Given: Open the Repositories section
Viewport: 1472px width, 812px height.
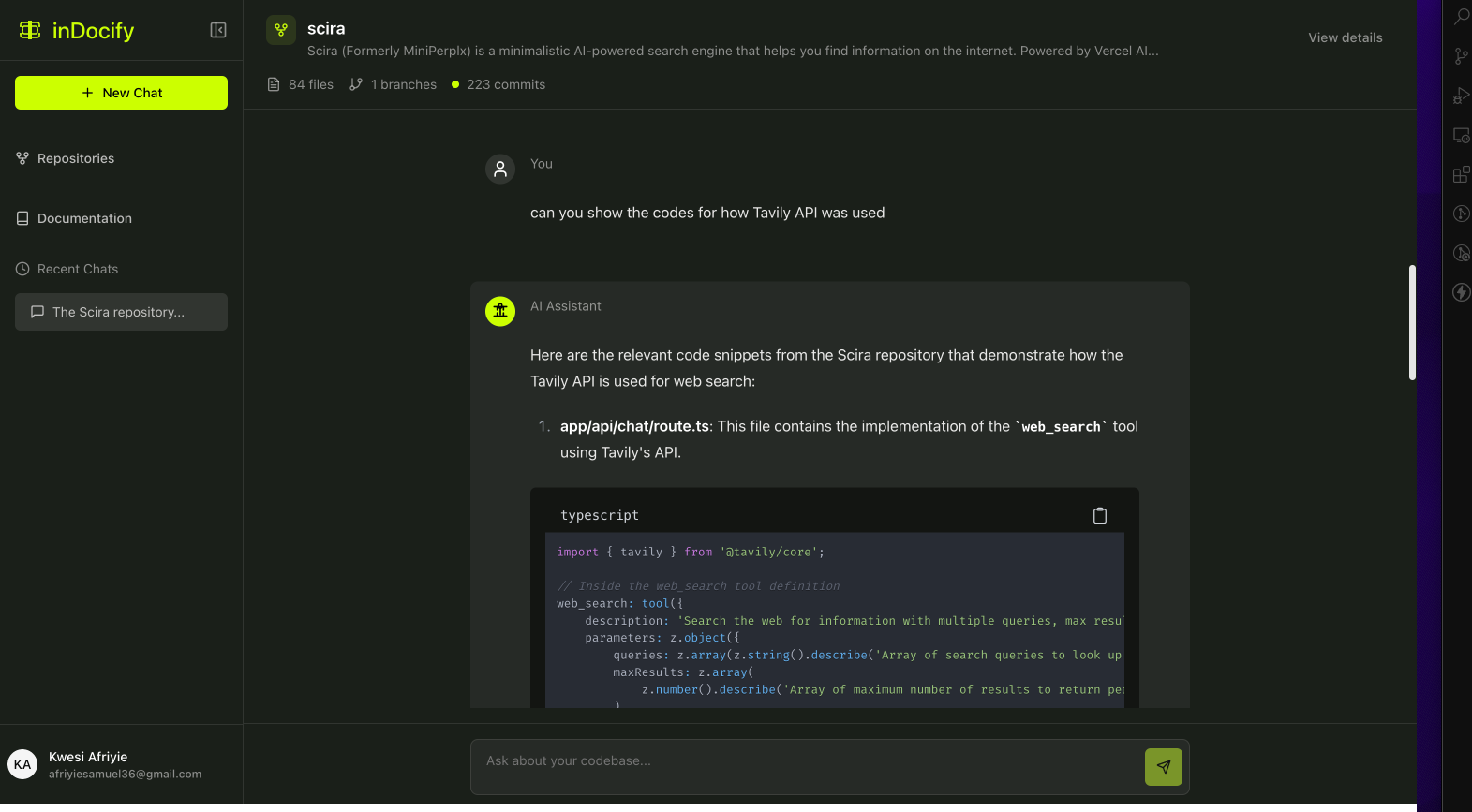Looking at the screenshot, I should [x=65, y=158].
